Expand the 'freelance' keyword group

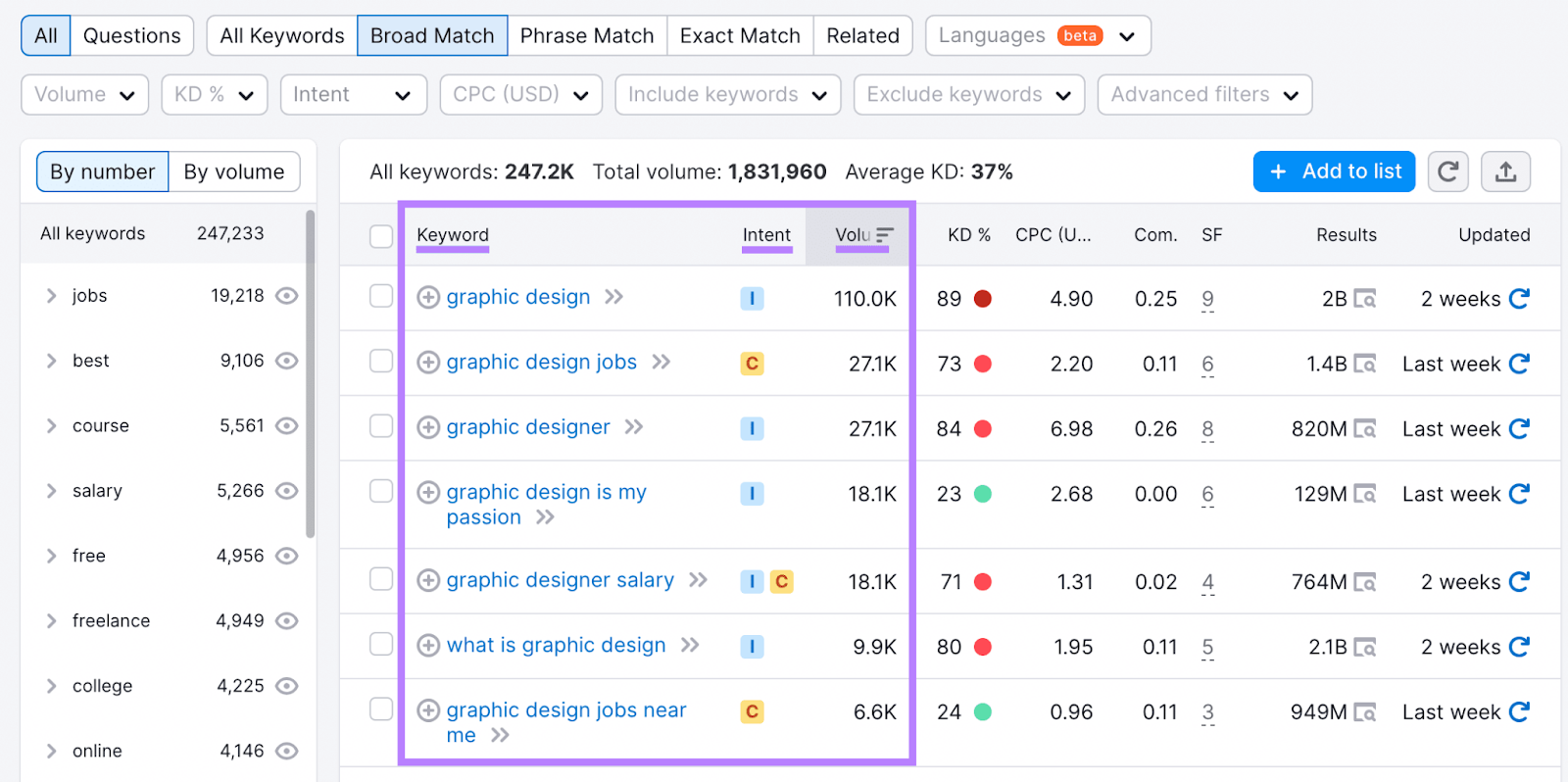[x=52, y=621]
